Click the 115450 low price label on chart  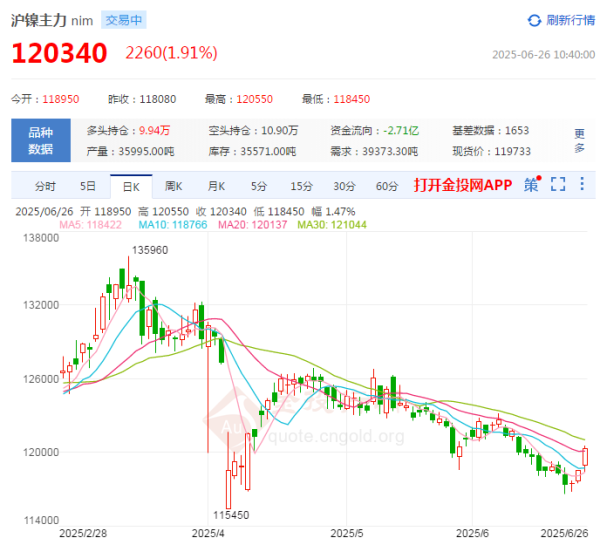click(x=231, y=515)
